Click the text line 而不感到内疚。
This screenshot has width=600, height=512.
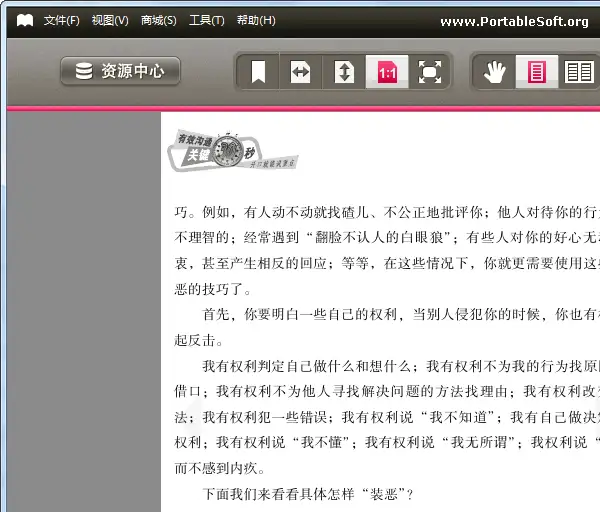(x=220, y=468)
